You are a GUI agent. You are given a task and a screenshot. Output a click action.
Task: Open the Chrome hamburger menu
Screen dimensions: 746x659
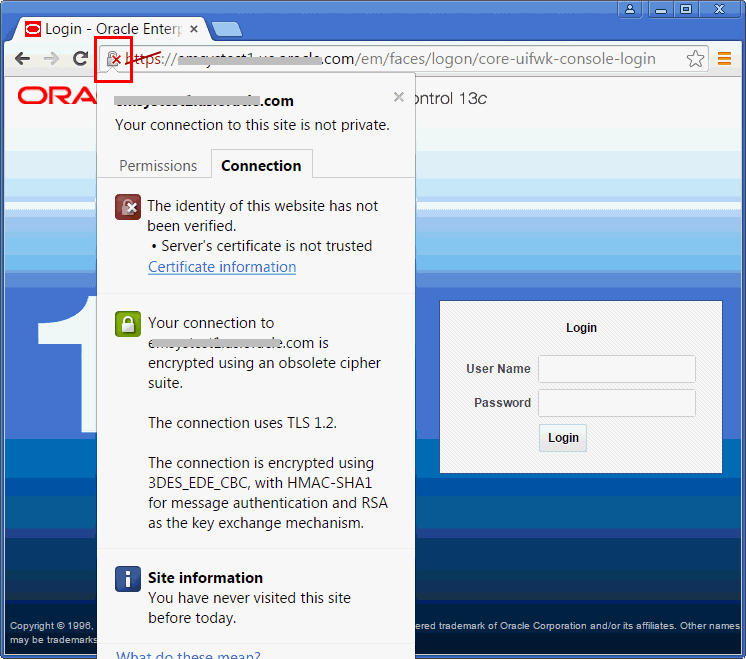[724, 59]
